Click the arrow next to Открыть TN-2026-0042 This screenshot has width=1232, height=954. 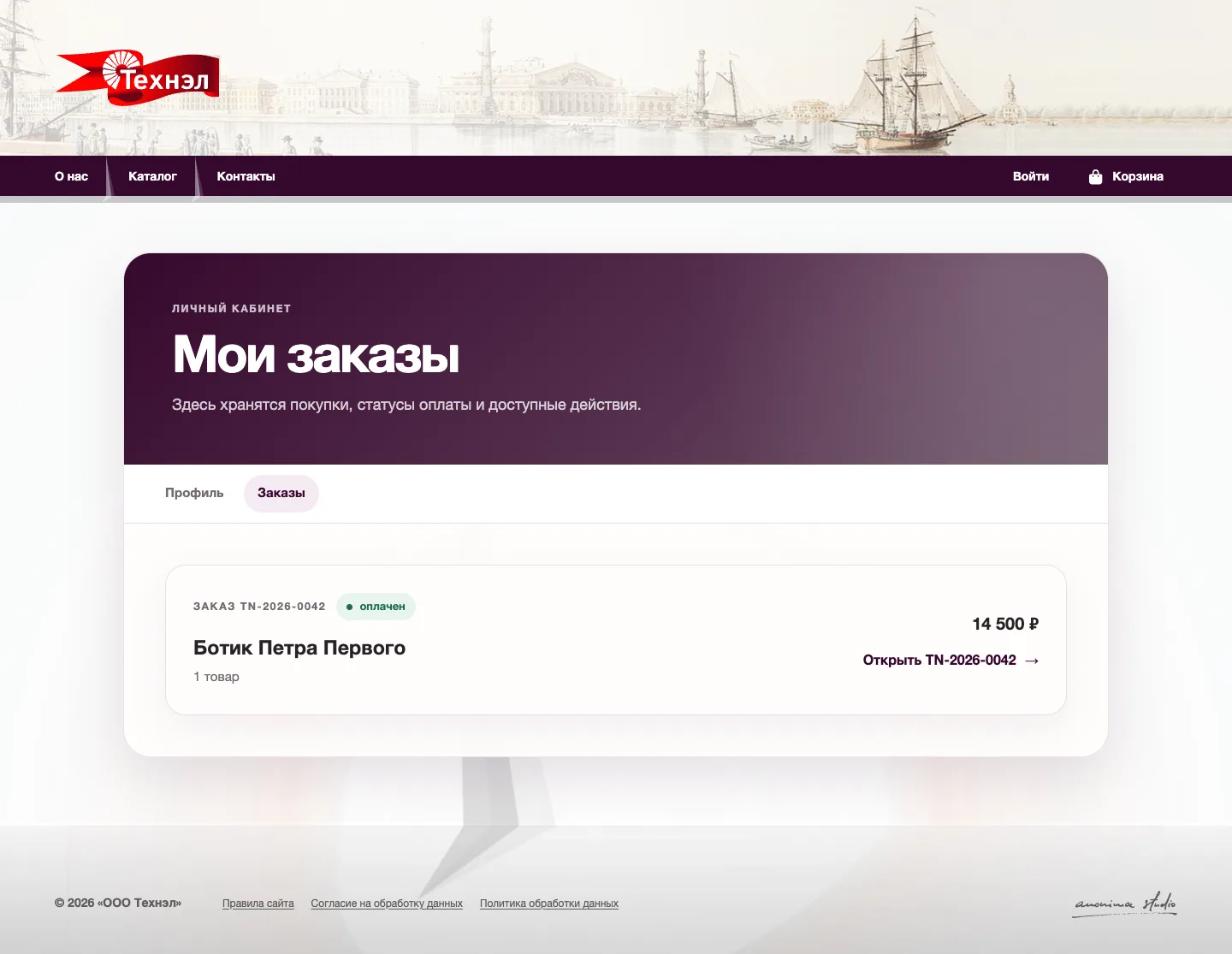coord(1032,661)
